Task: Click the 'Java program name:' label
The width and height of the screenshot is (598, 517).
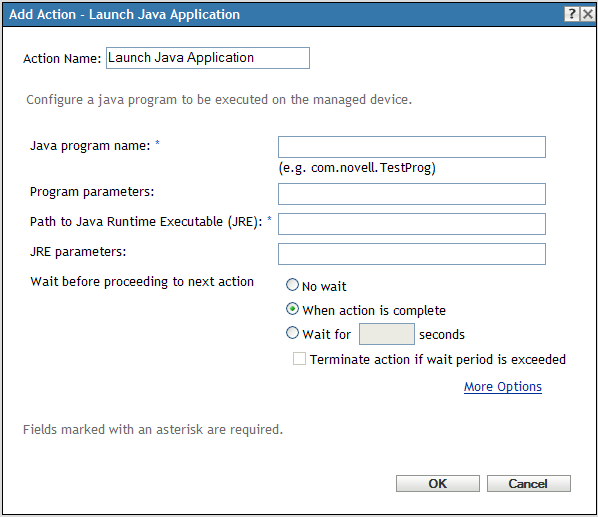Action: (x=90, y=146)
